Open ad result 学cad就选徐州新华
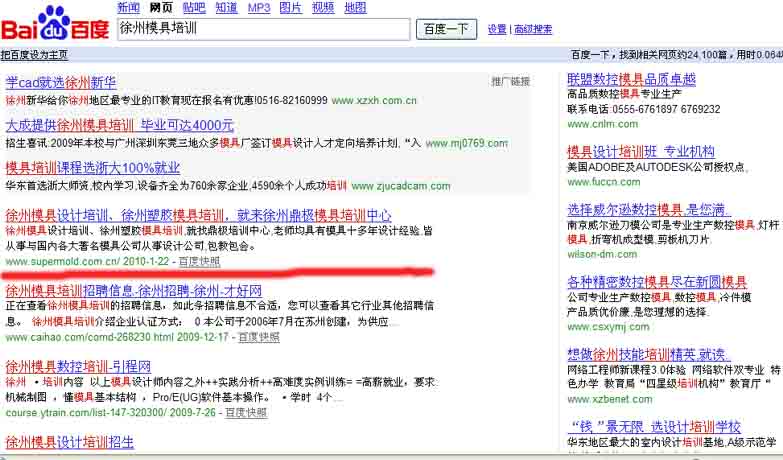Viewport: 783px width, 460px height. point(61,82)
